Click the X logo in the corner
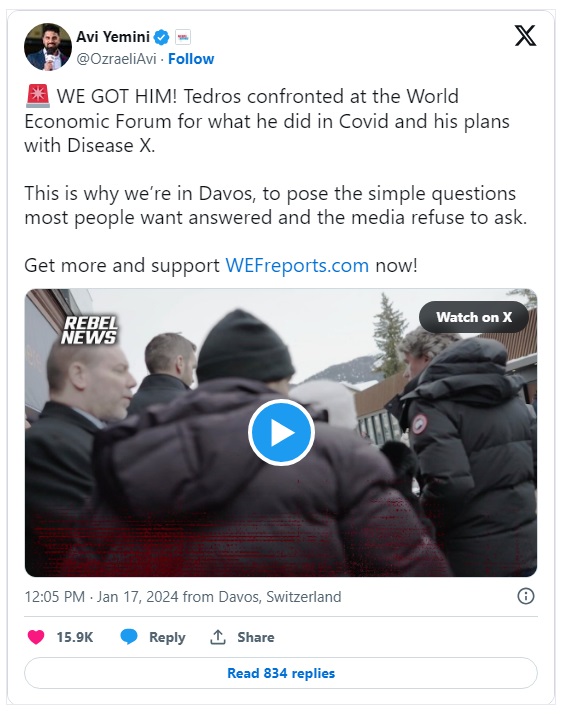This screenshot has height=714, width=564. [525, 36]
